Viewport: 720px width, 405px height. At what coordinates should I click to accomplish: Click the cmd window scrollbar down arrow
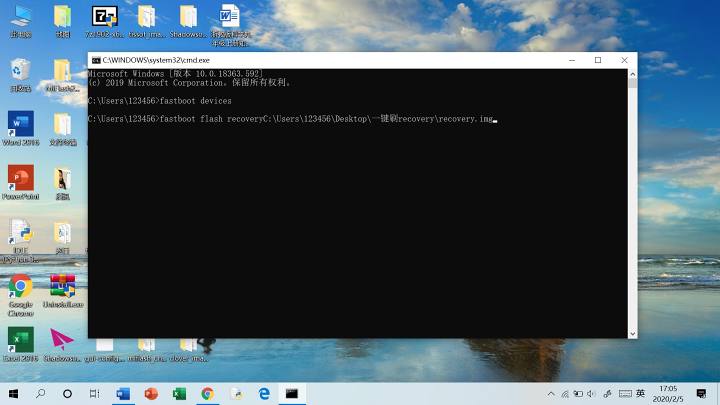[631, 332]
